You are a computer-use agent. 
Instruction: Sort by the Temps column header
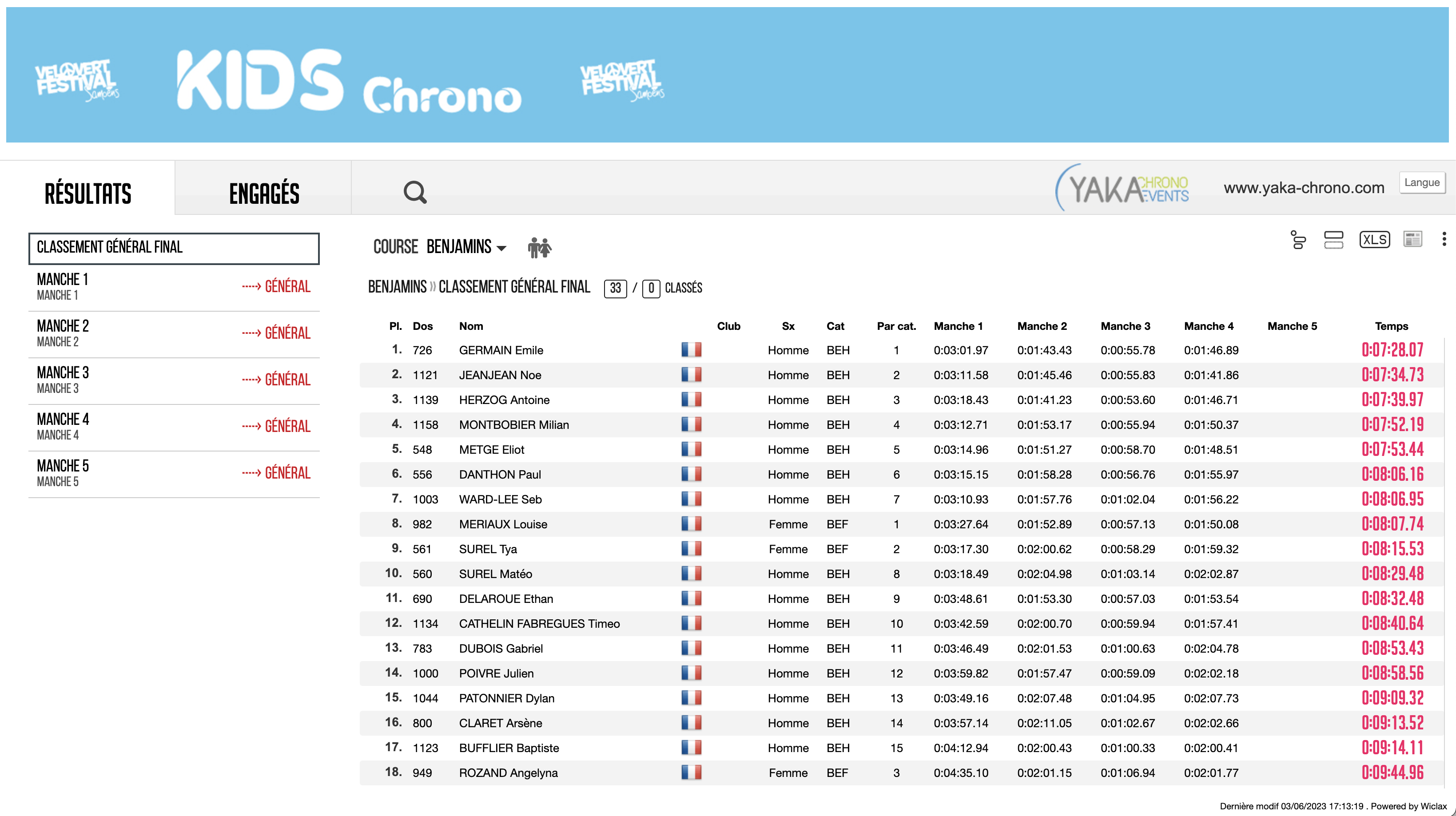(1391, 326)
